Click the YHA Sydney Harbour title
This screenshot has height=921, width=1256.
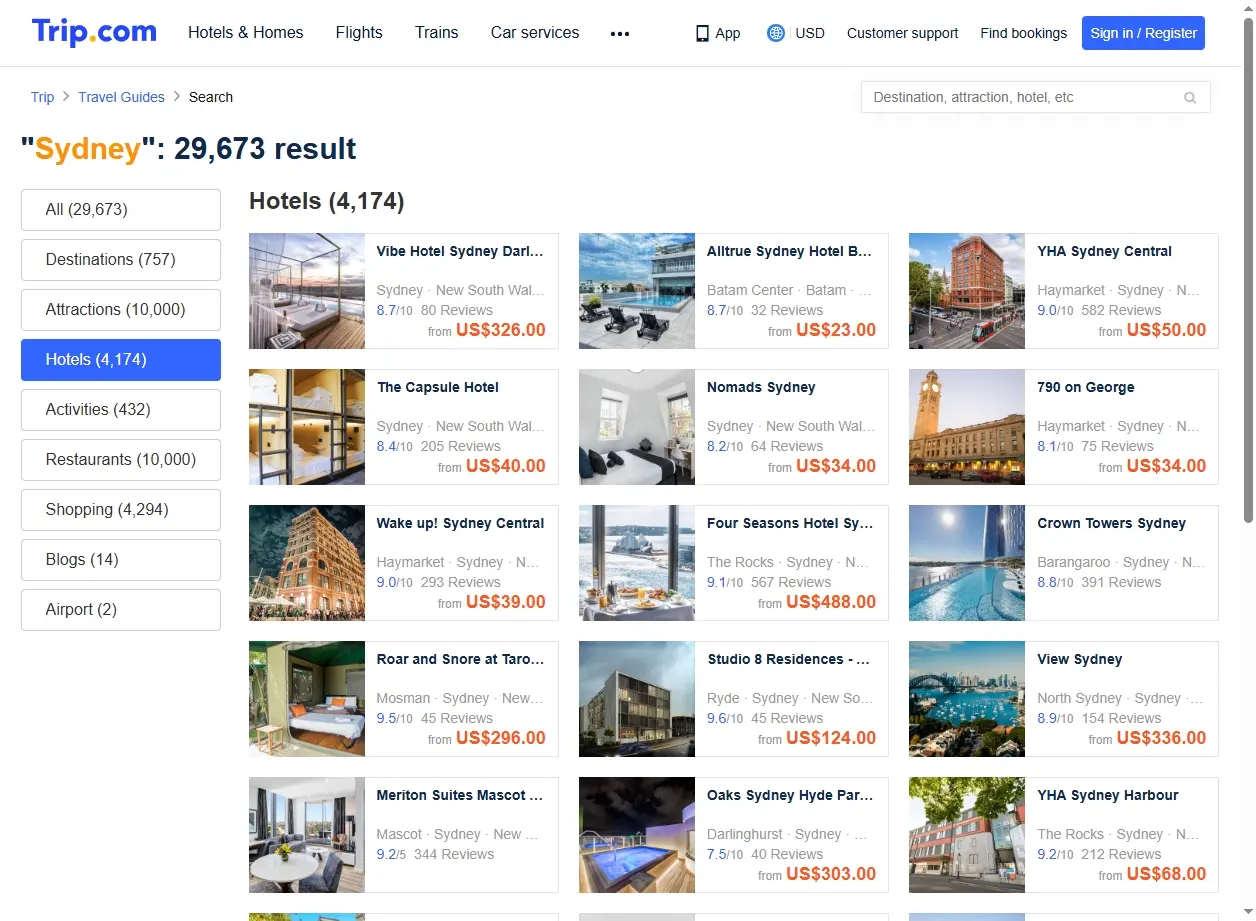coord(1108,796)
